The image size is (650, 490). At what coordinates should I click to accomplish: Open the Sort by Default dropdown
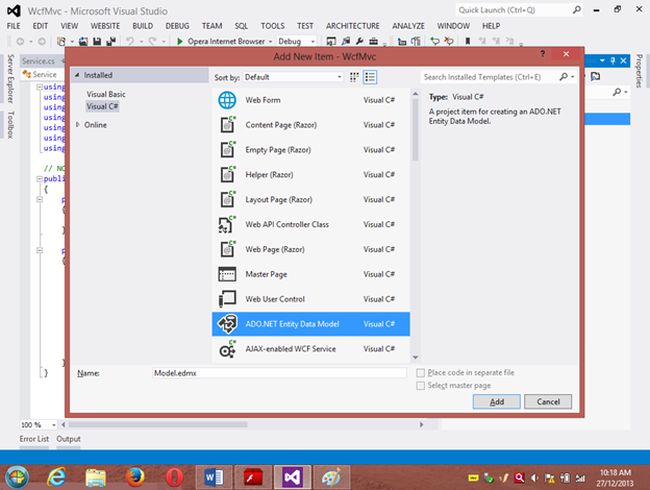tap(293, 77)
